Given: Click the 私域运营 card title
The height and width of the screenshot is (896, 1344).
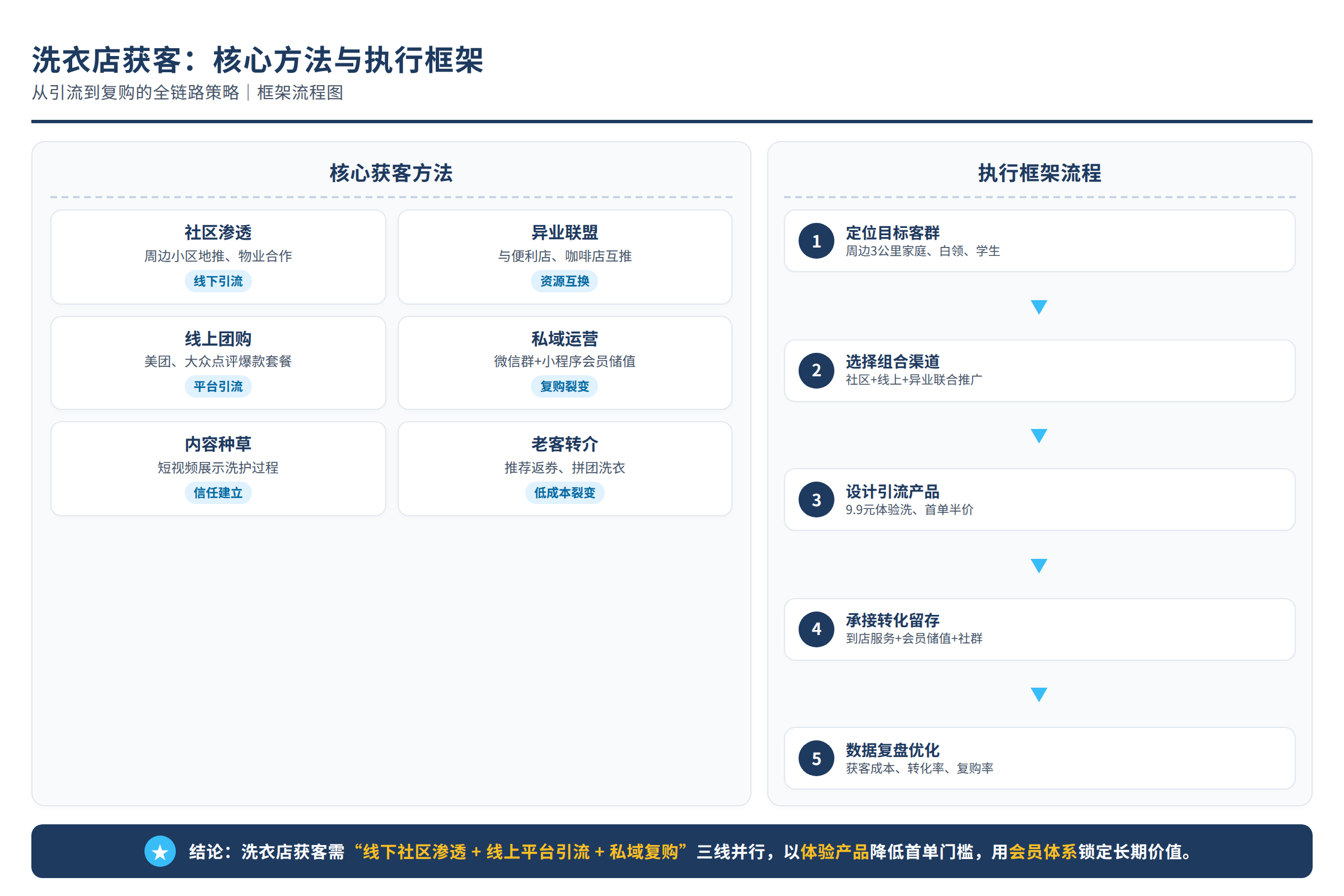Looking at the screenshot, I should click(564, 339).
